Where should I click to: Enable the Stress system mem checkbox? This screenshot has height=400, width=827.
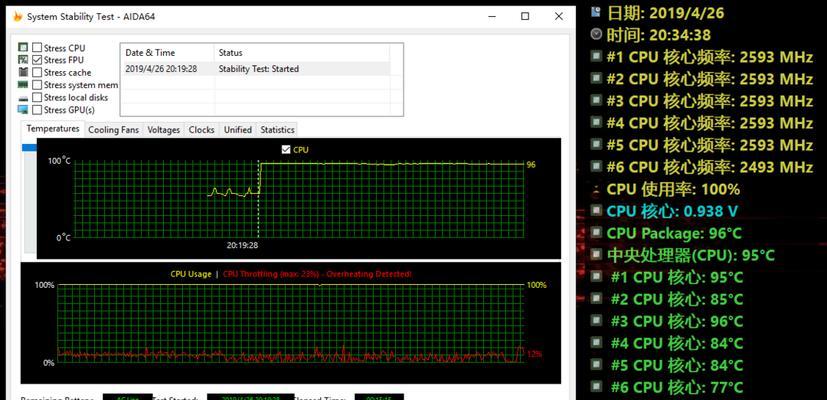[37, 85]
